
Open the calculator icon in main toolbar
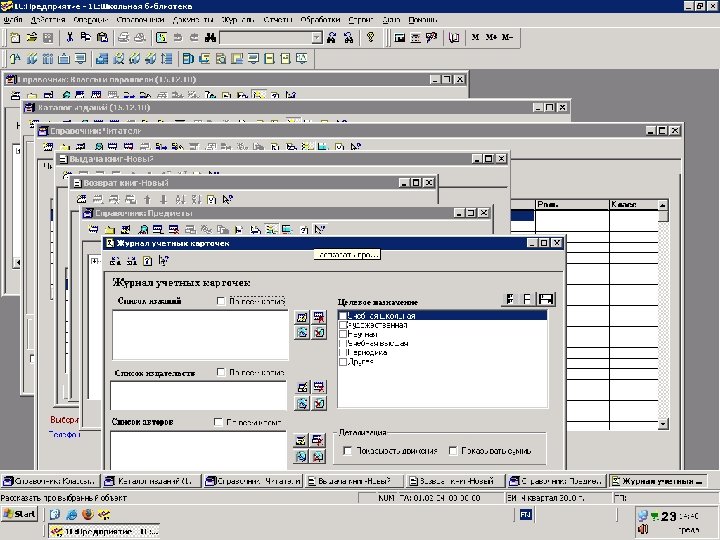(399, 38)
